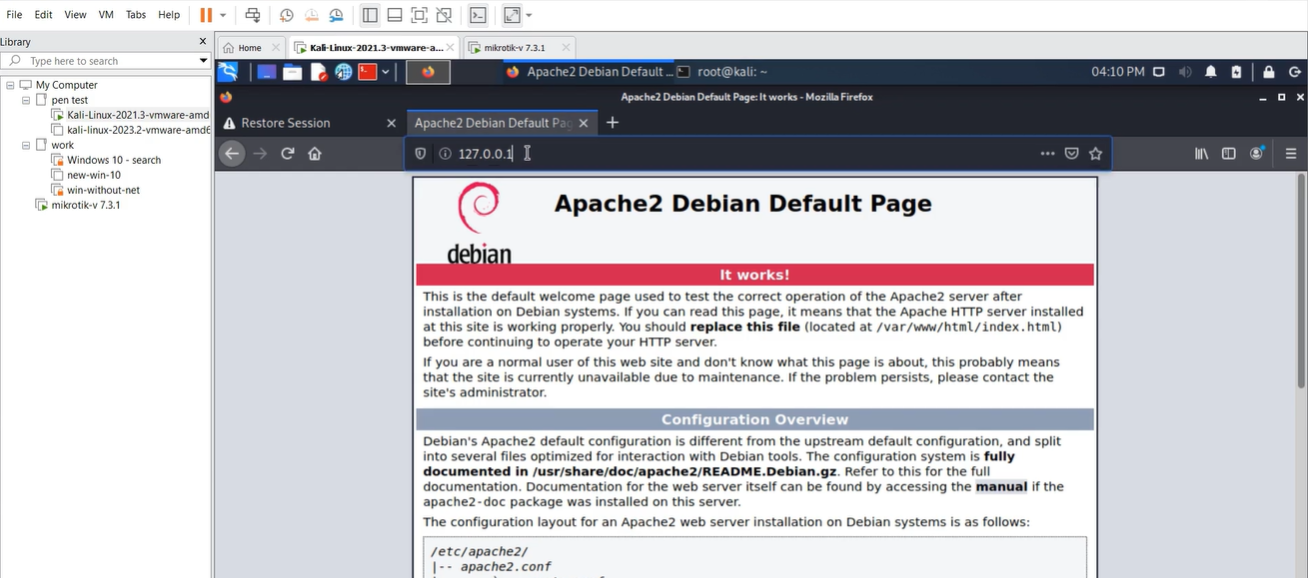Open the Firefox library icon
This screenshot has height=578, width=1308.
click(1202, 154)
